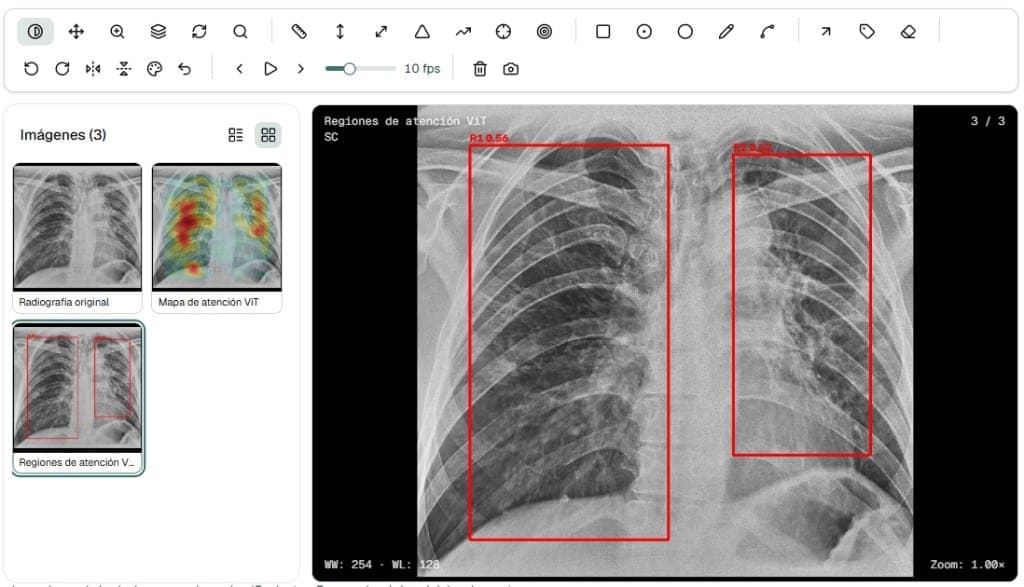Select the window/level contrast tool
The image size is (1024, 587).
click(35, 31)
